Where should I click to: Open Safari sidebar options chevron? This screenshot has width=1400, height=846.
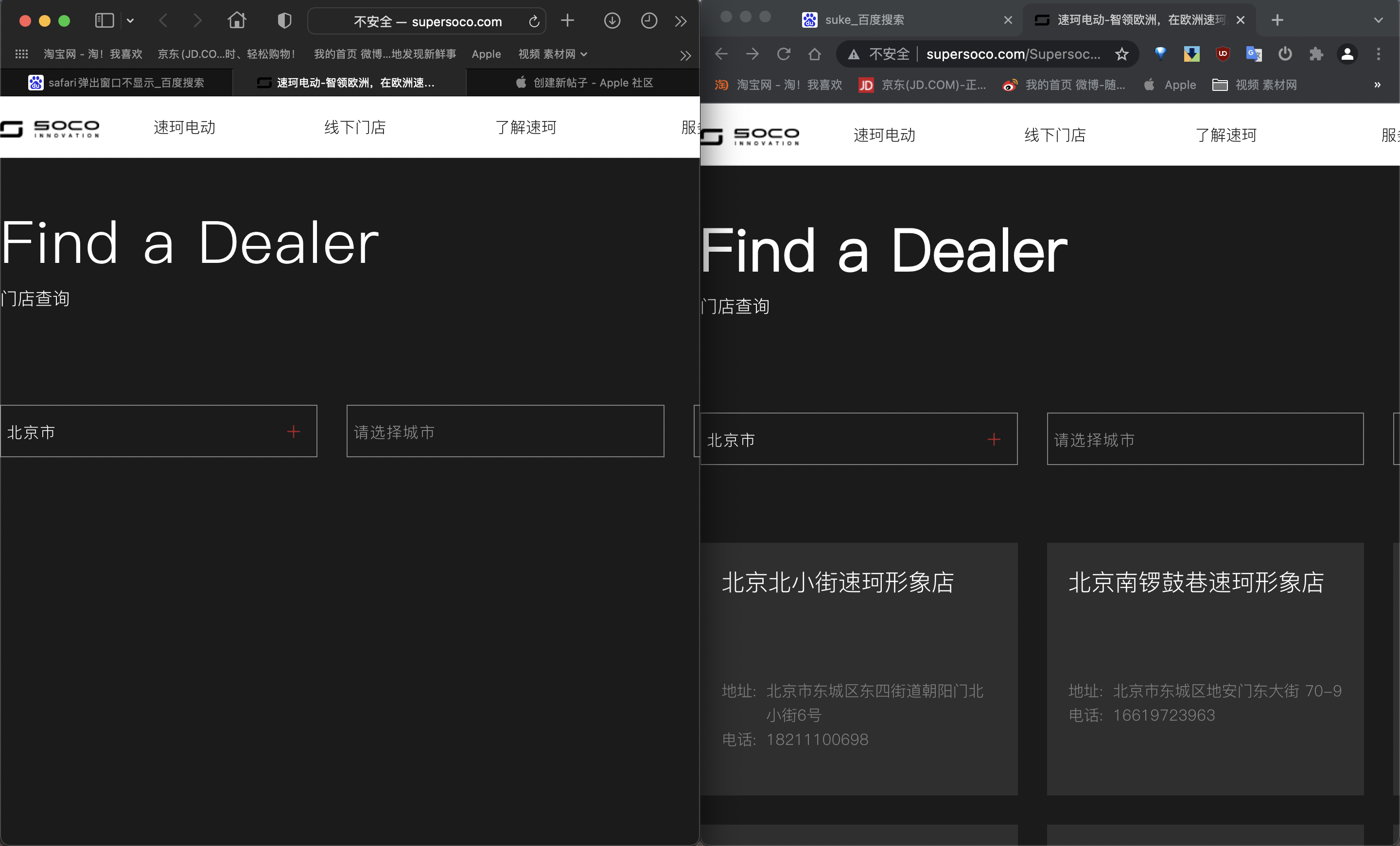pyautogui.click(x=130, y=21)
